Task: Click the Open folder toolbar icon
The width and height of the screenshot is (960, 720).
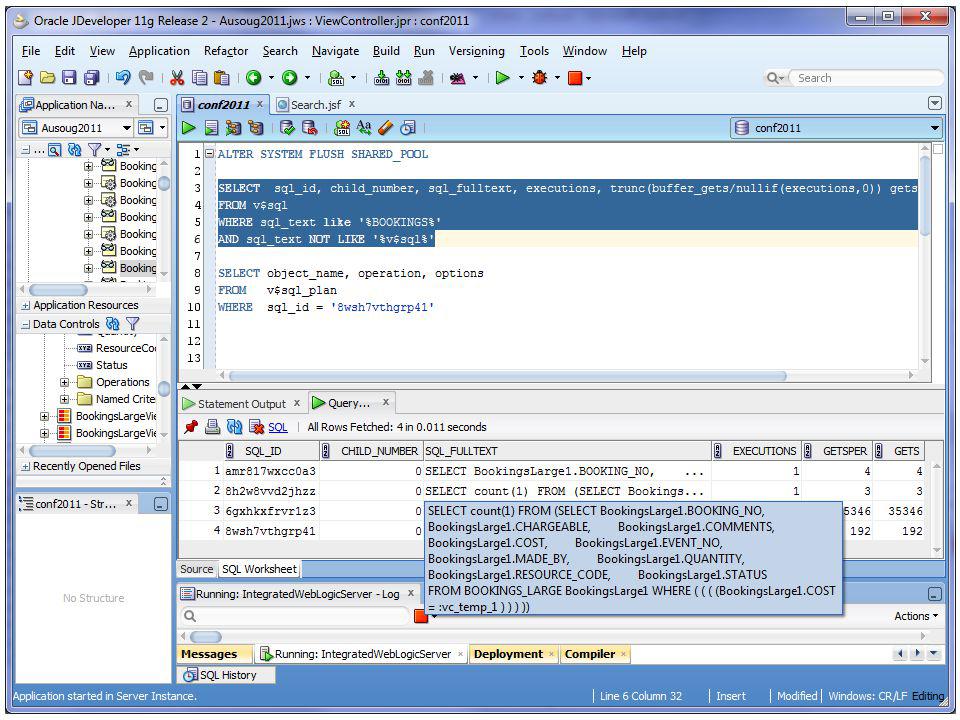Action: 47,78
